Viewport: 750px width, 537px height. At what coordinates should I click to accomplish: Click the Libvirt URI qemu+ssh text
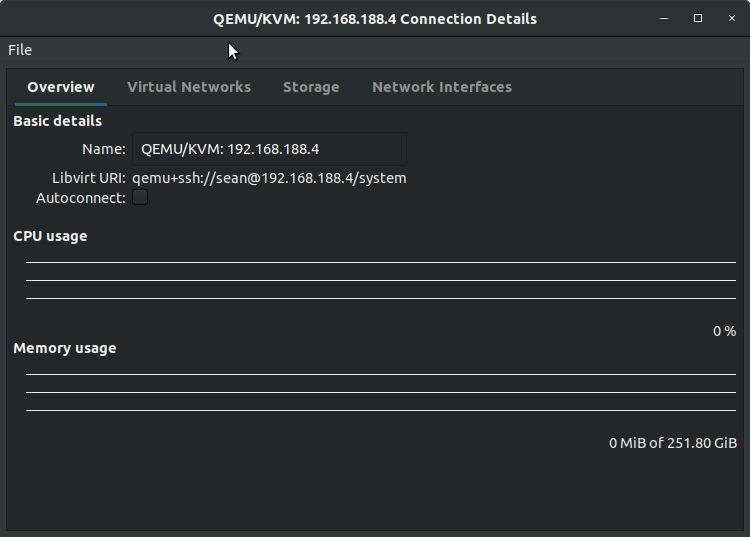pos(269,178)
